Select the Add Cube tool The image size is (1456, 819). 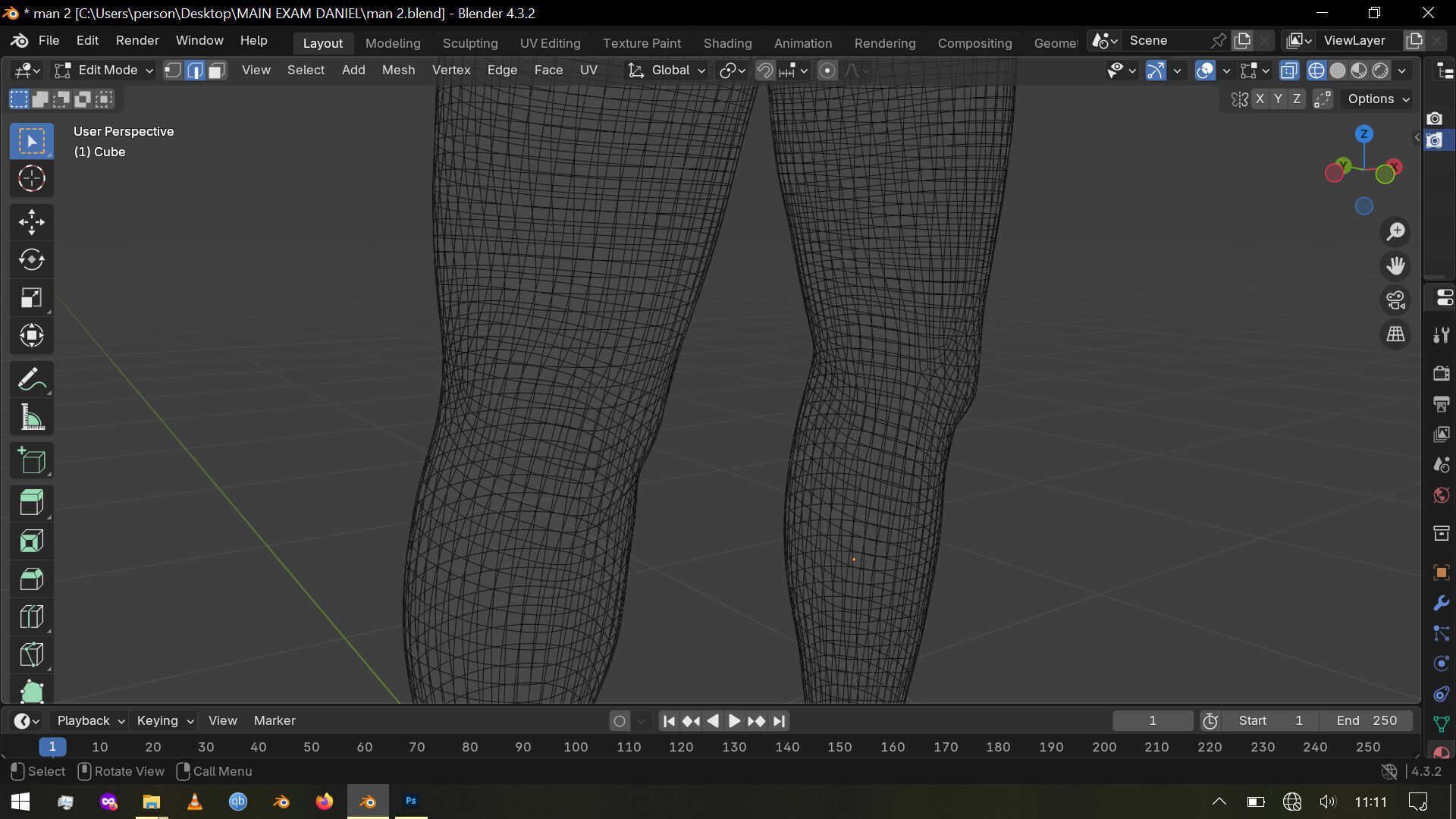pos(31,460)
